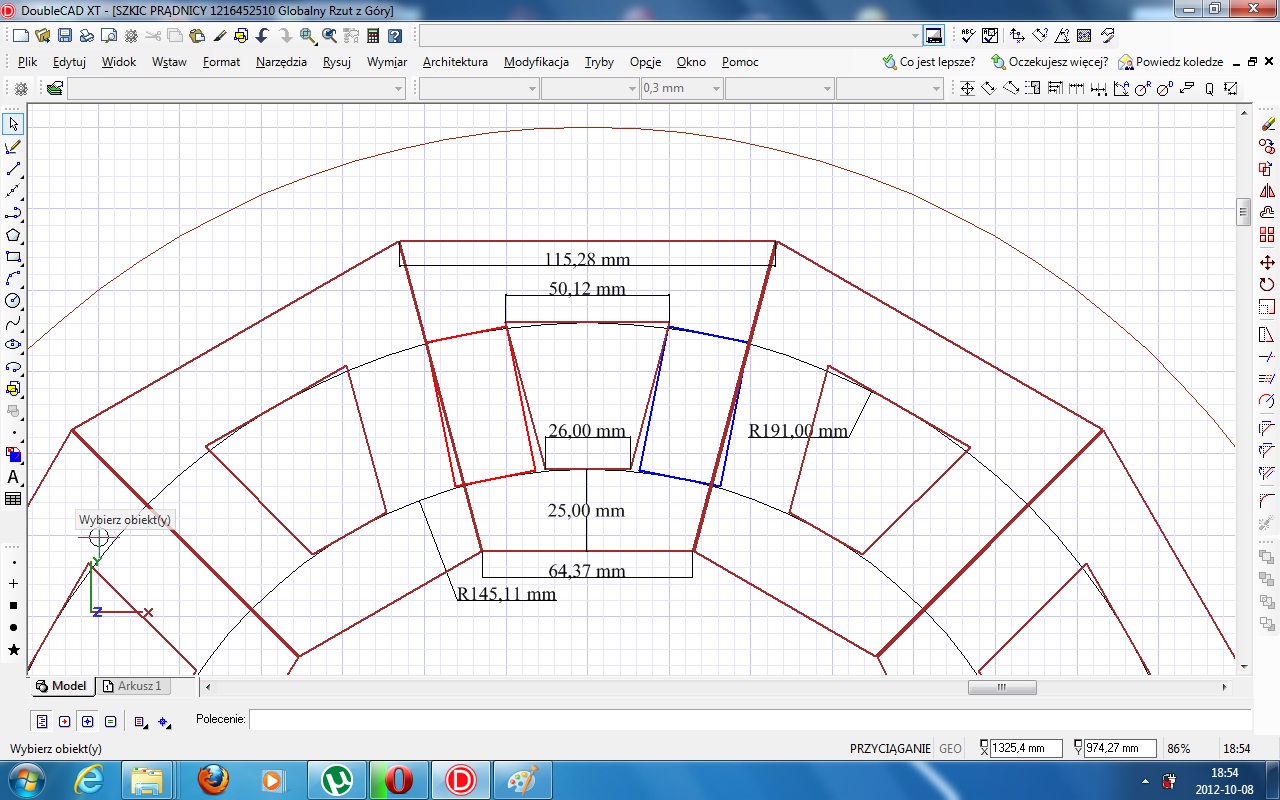Viewport: 1280px width, 800px height.
Task: Open the 0,3 mm line width dropdown
Action: (716, 89)
